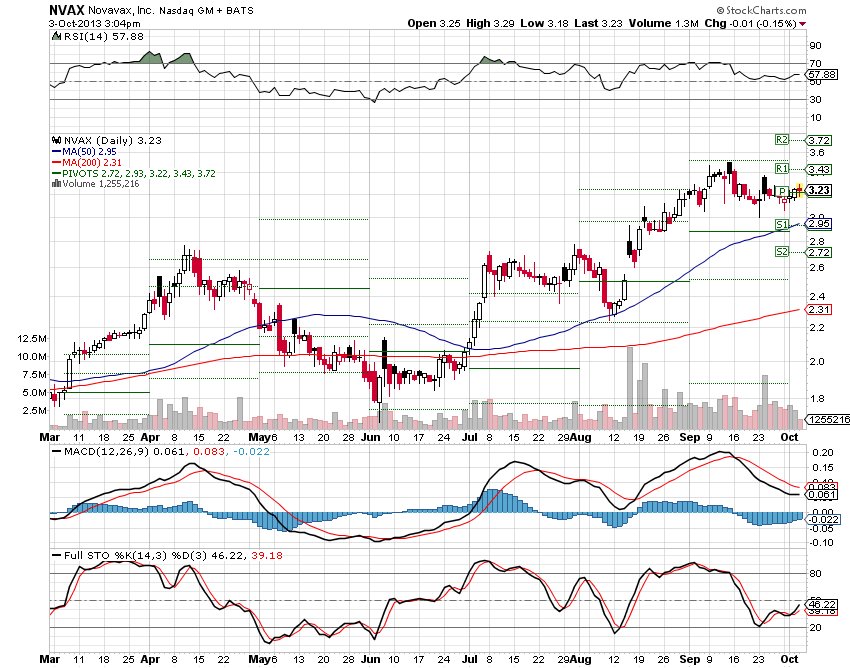This screenshot has width=850, height=668.
Task: Click the 80 level on the stochastic scale
Action: point(815,574)
